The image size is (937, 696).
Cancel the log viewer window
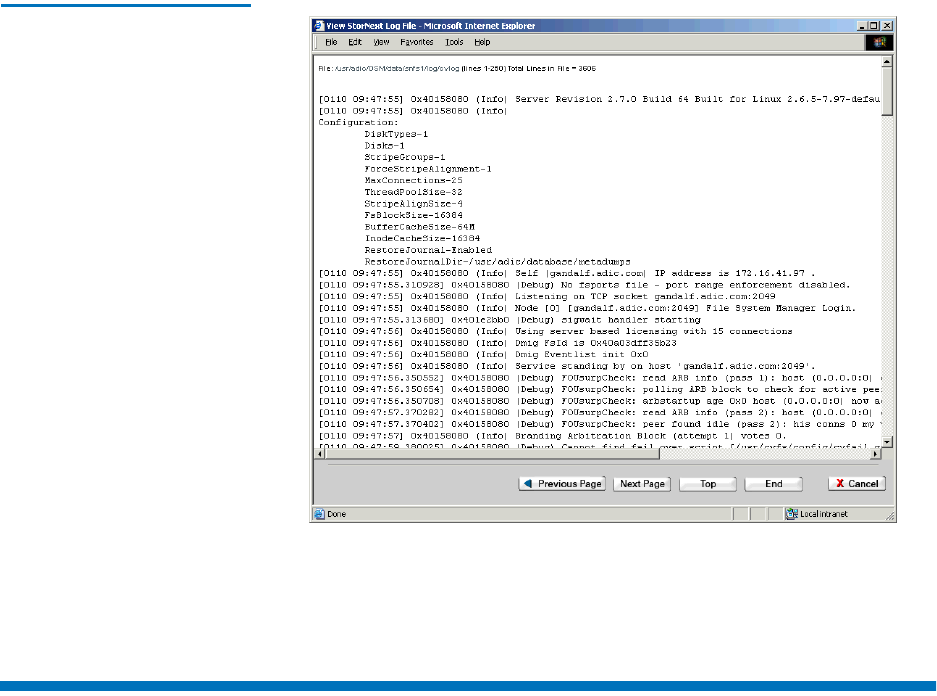(x=857, y=484)
